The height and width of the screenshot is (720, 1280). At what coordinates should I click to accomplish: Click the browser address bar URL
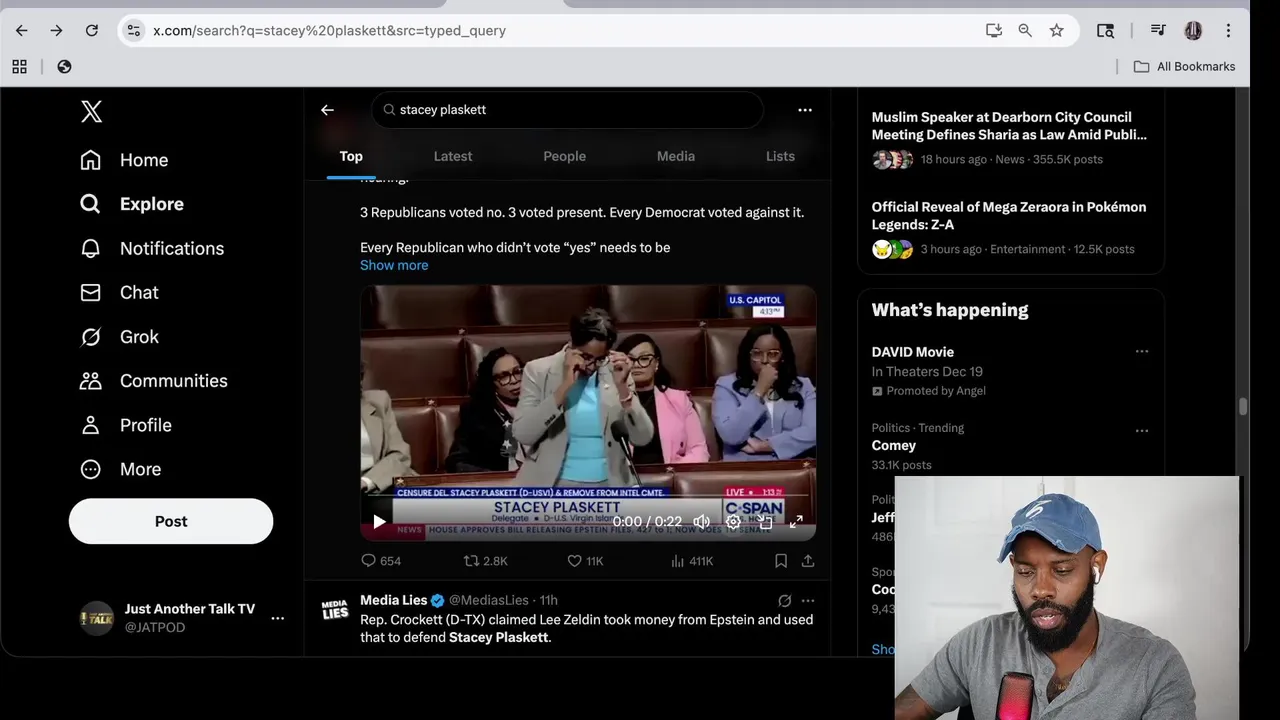tap(330, 31)
